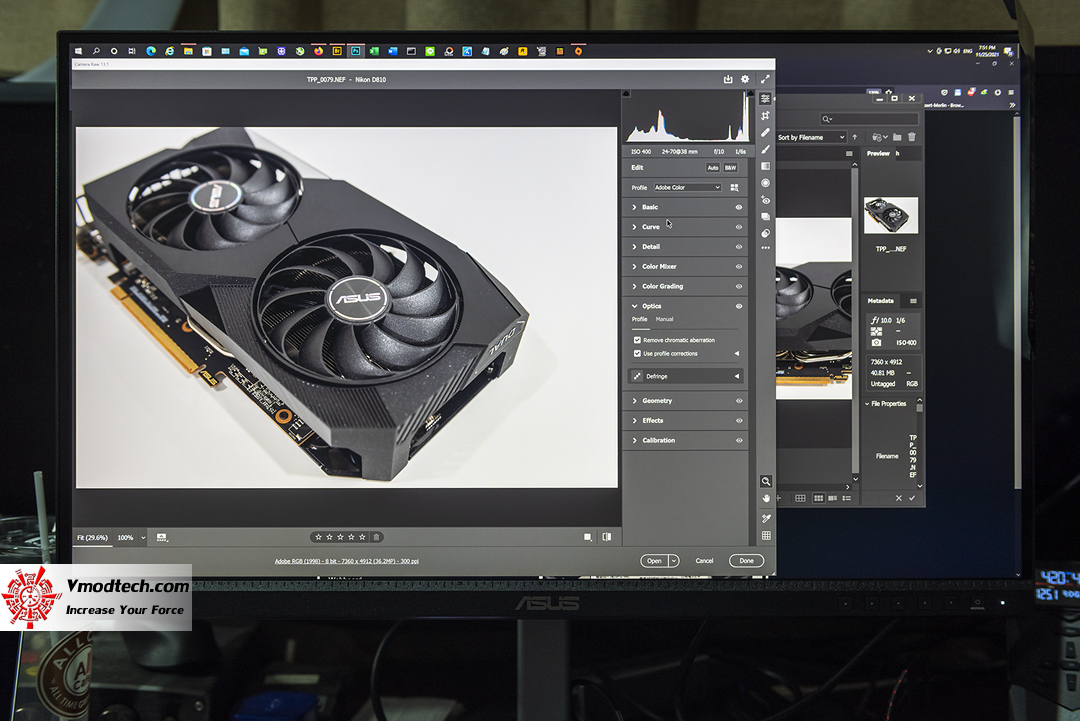Click the Open button

coord(654,561)
